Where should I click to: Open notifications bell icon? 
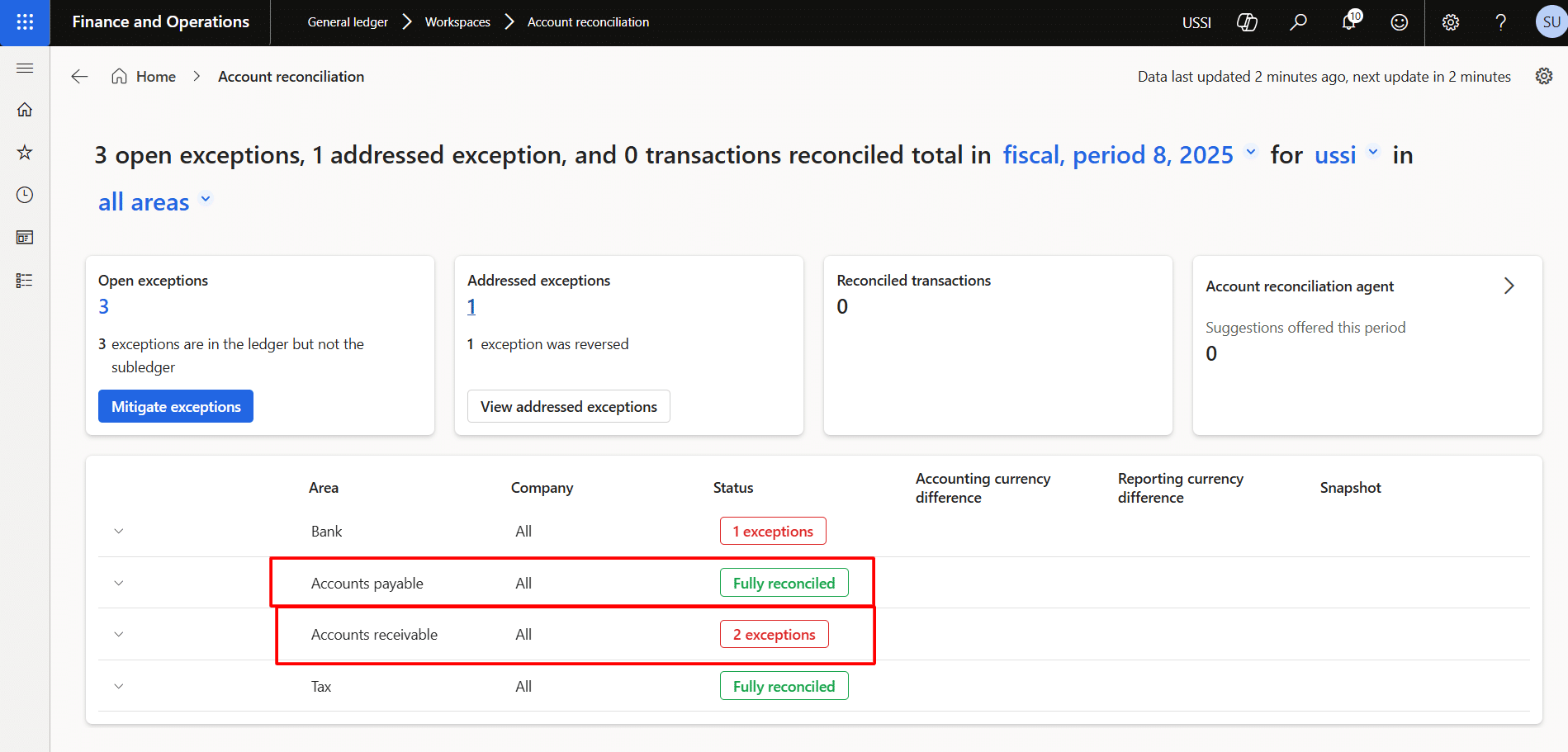point(1349,22)
